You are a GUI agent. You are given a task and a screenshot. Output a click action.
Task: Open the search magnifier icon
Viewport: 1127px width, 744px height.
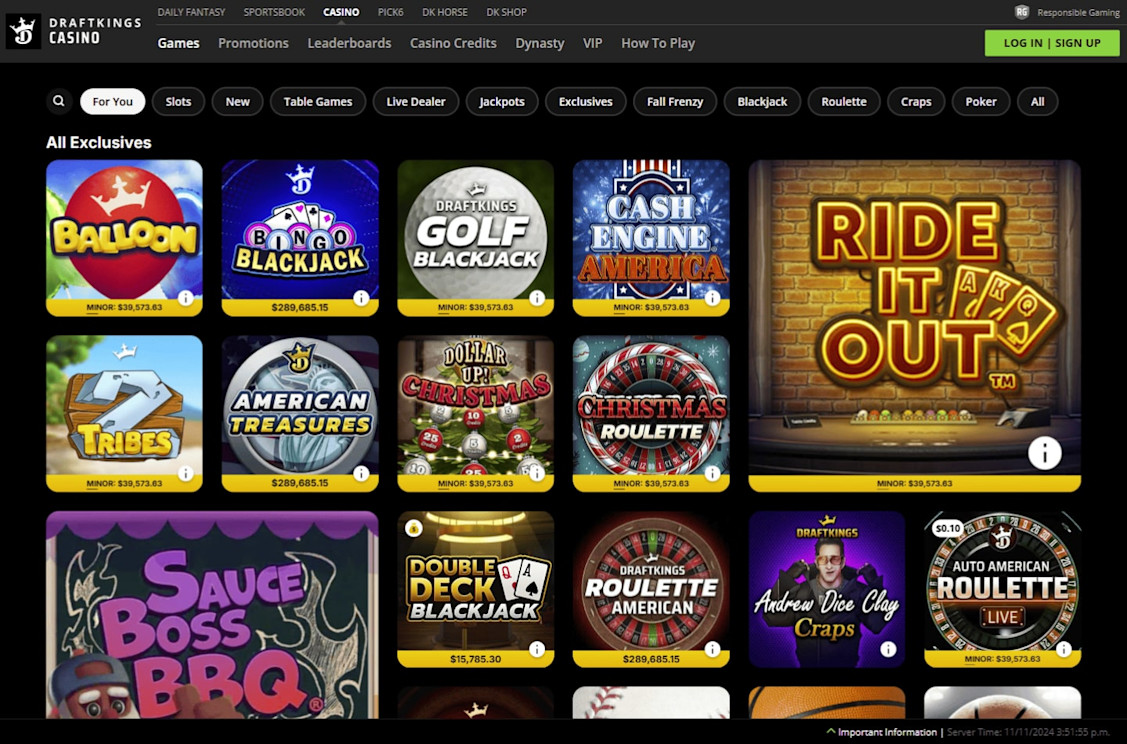[x=59, y=101]
